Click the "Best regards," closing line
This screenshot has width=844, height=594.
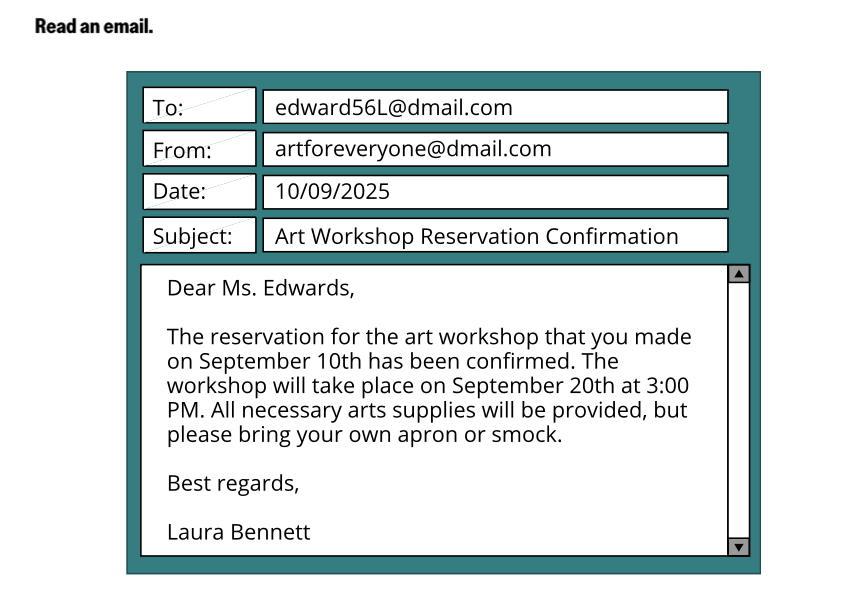(x=233, y=483)
